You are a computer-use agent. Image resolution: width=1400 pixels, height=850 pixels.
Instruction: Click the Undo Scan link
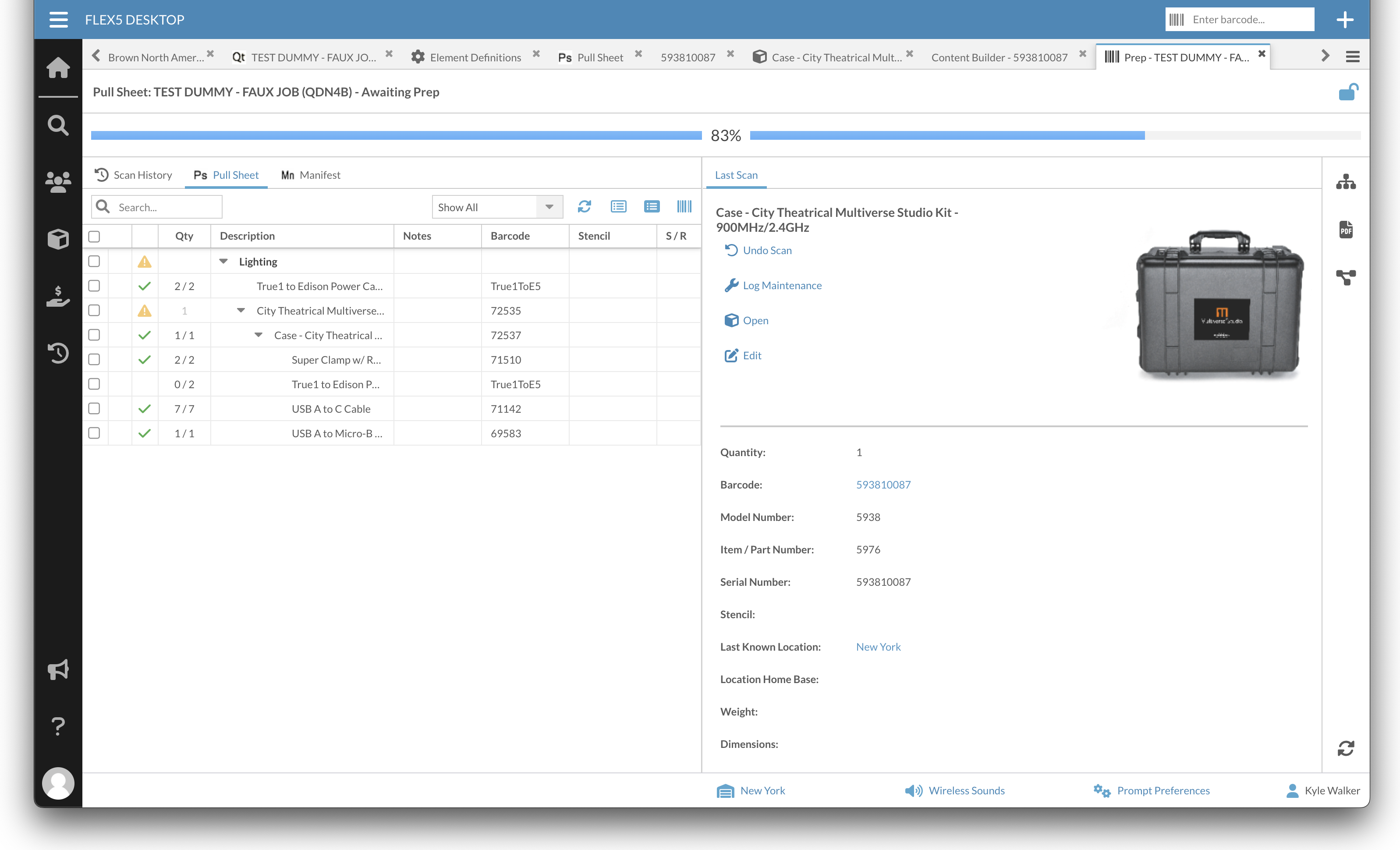click(x=766, y=250)
